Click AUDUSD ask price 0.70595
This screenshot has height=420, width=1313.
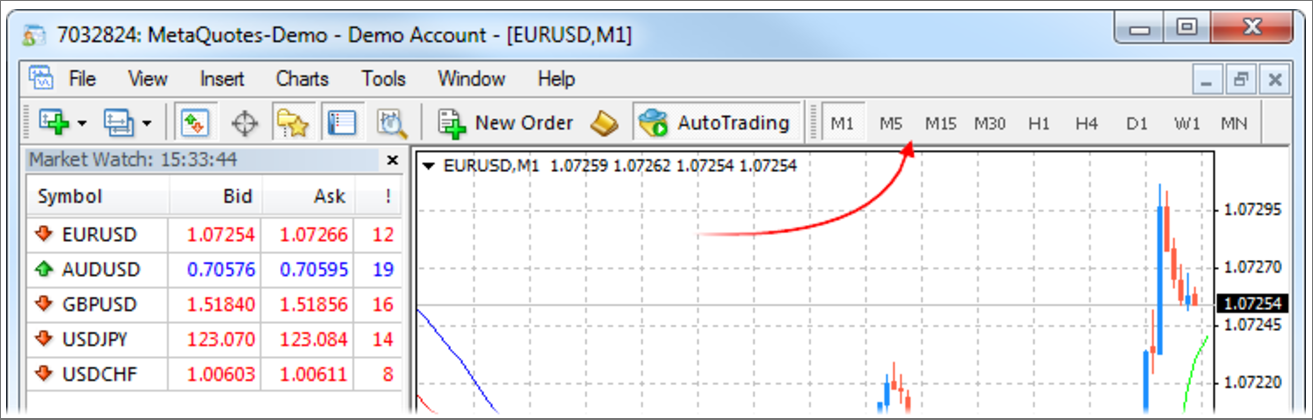314,270
